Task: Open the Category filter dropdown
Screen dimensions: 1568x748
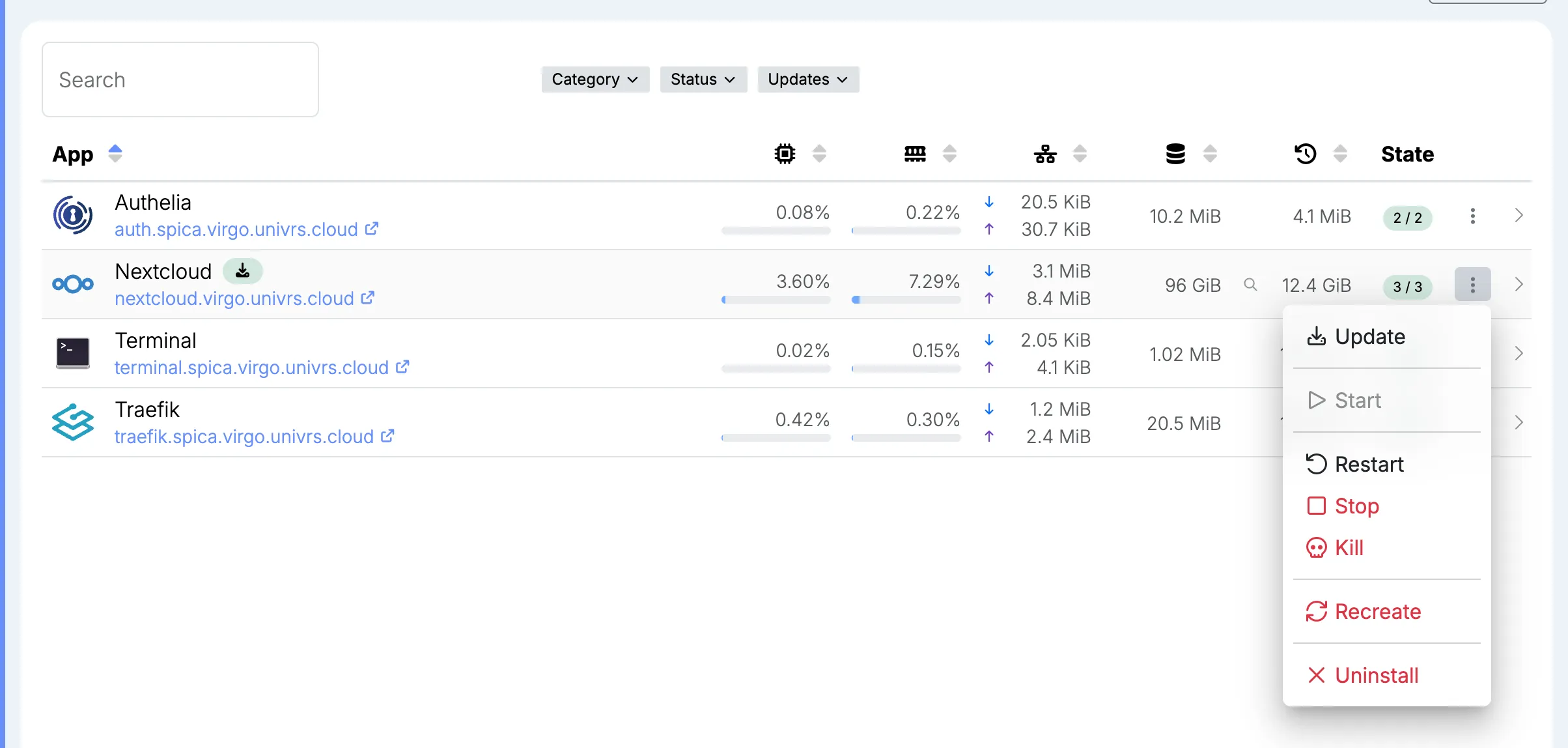Action: 595,79
